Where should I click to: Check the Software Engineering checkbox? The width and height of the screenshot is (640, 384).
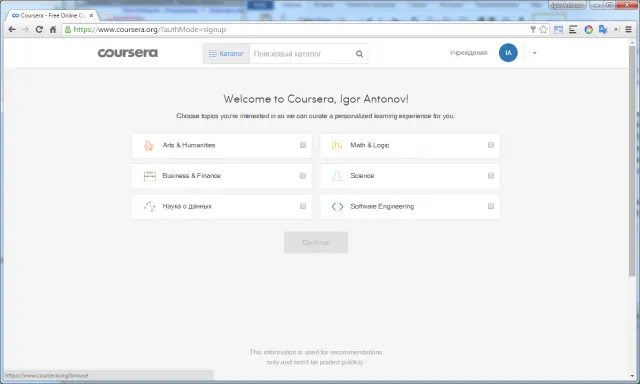point(491,206)
